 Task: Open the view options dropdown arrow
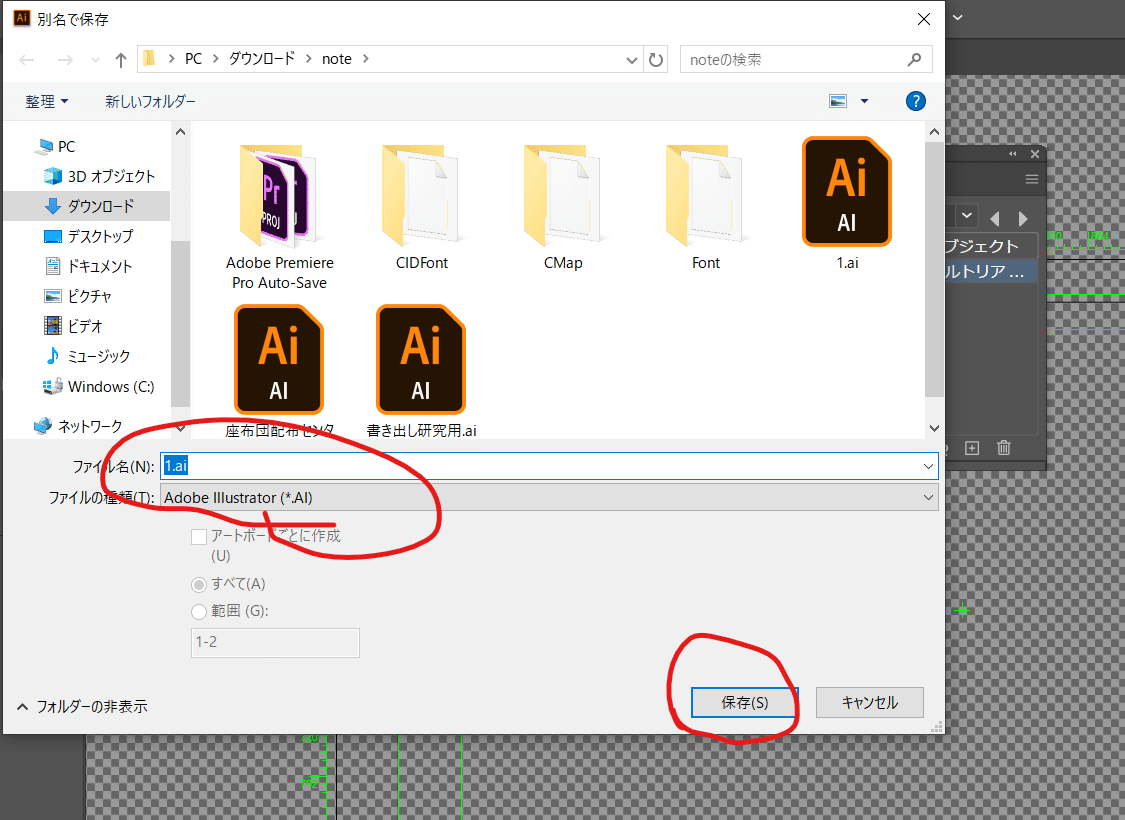[865, 101]
